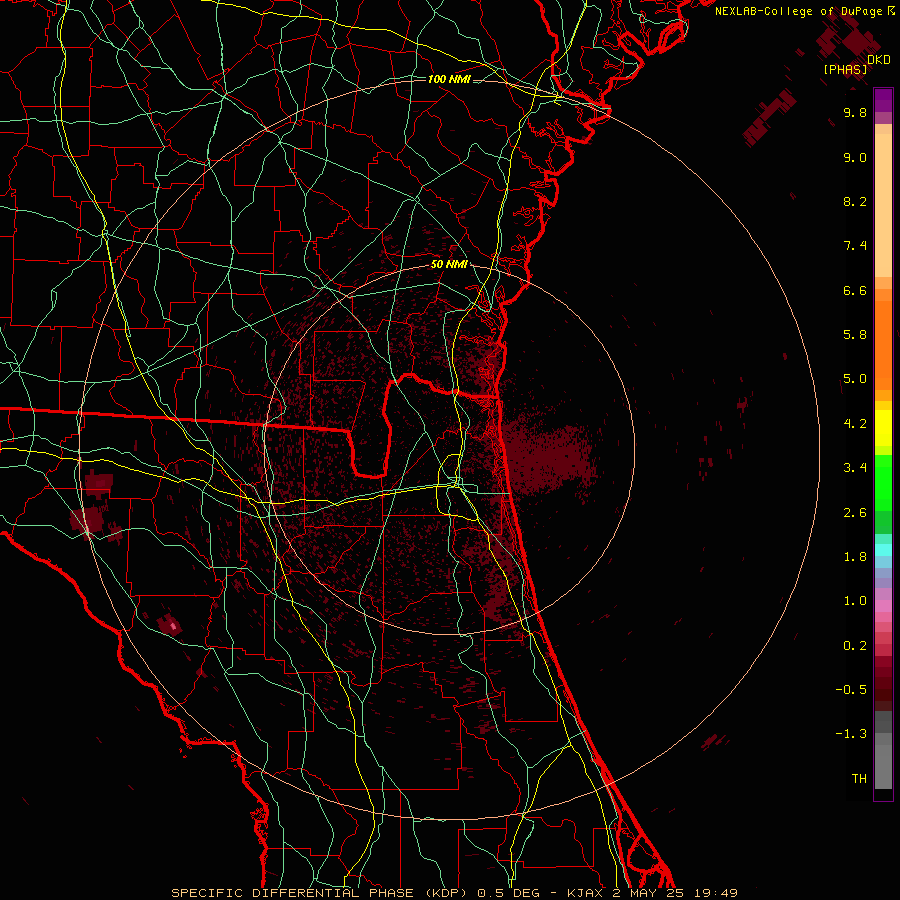Click the 7.4 scale value
This screenshot has width=900, height=900.
click(x=855, y=246)
